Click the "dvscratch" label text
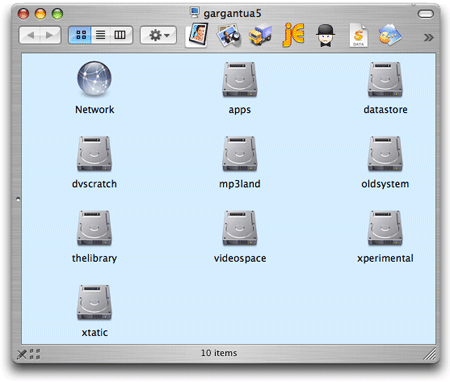The image size is (450, 382). (94, 184)
